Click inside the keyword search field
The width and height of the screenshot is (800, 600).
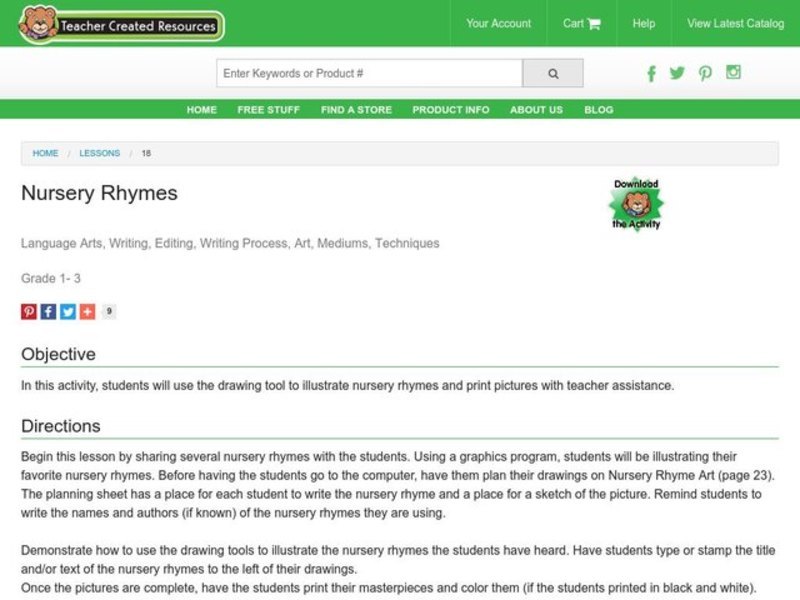(x=360, y=73)
